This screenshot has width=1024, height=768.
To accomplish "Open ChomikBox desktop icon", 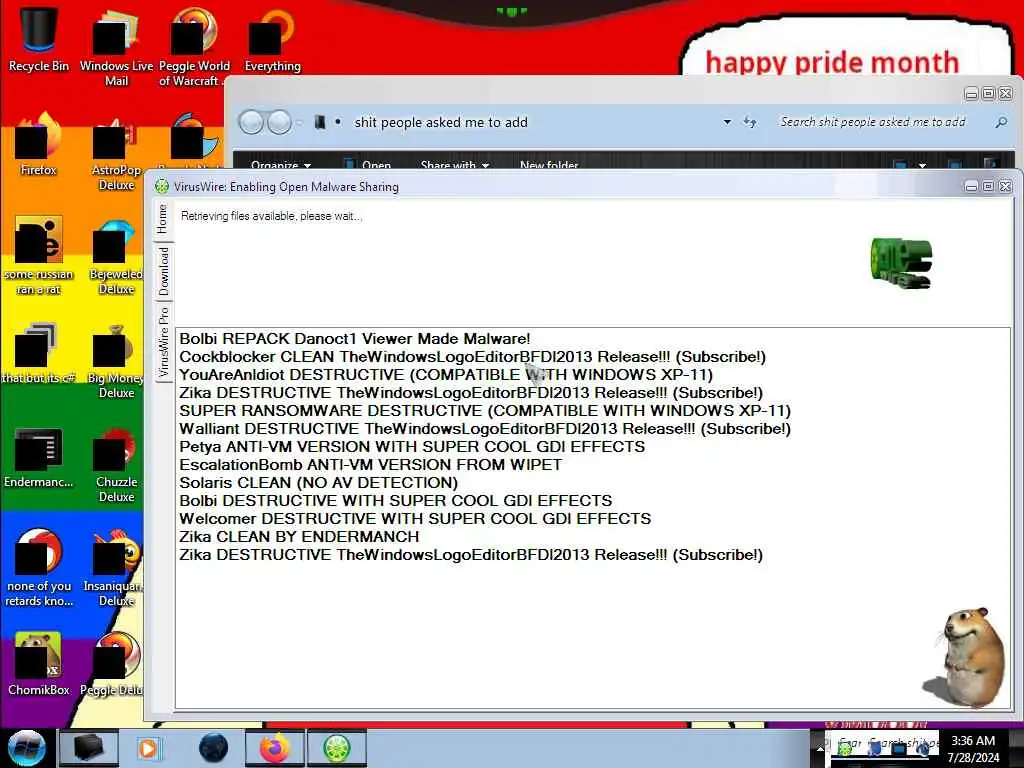I will (39, 663).
